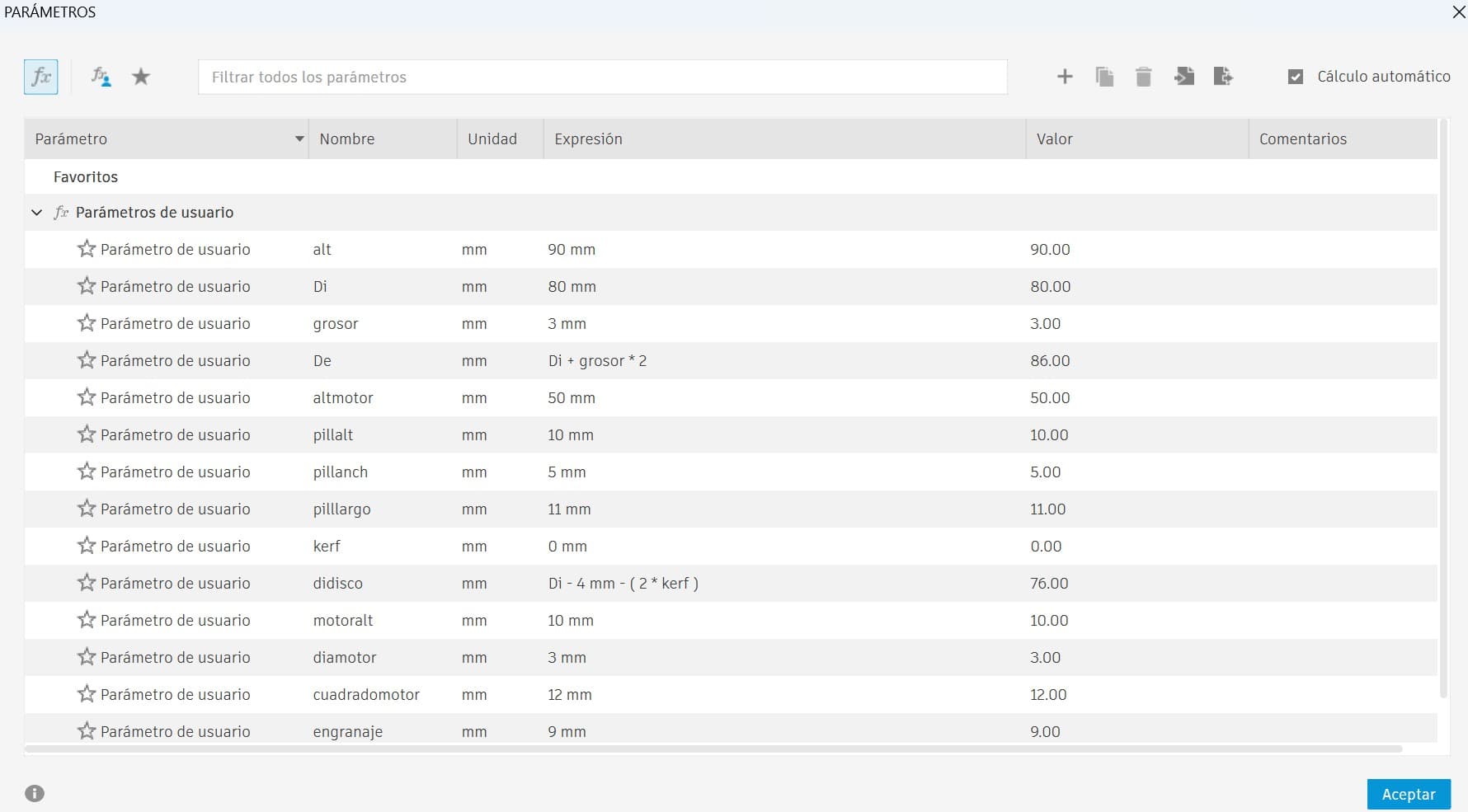Disable the Cálculo automático checkbox

[x=1296, y=76]
